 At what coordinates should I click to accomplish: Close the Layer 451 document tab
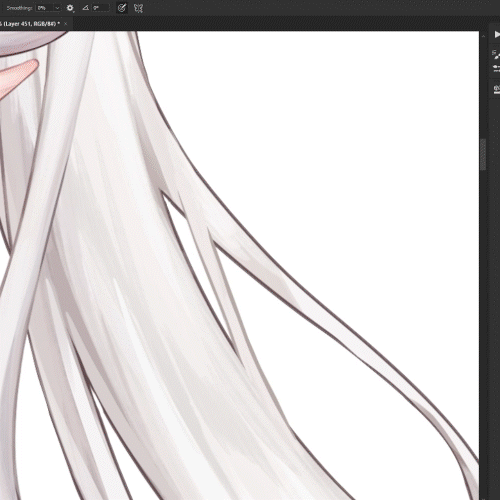[x=65, y=24]
